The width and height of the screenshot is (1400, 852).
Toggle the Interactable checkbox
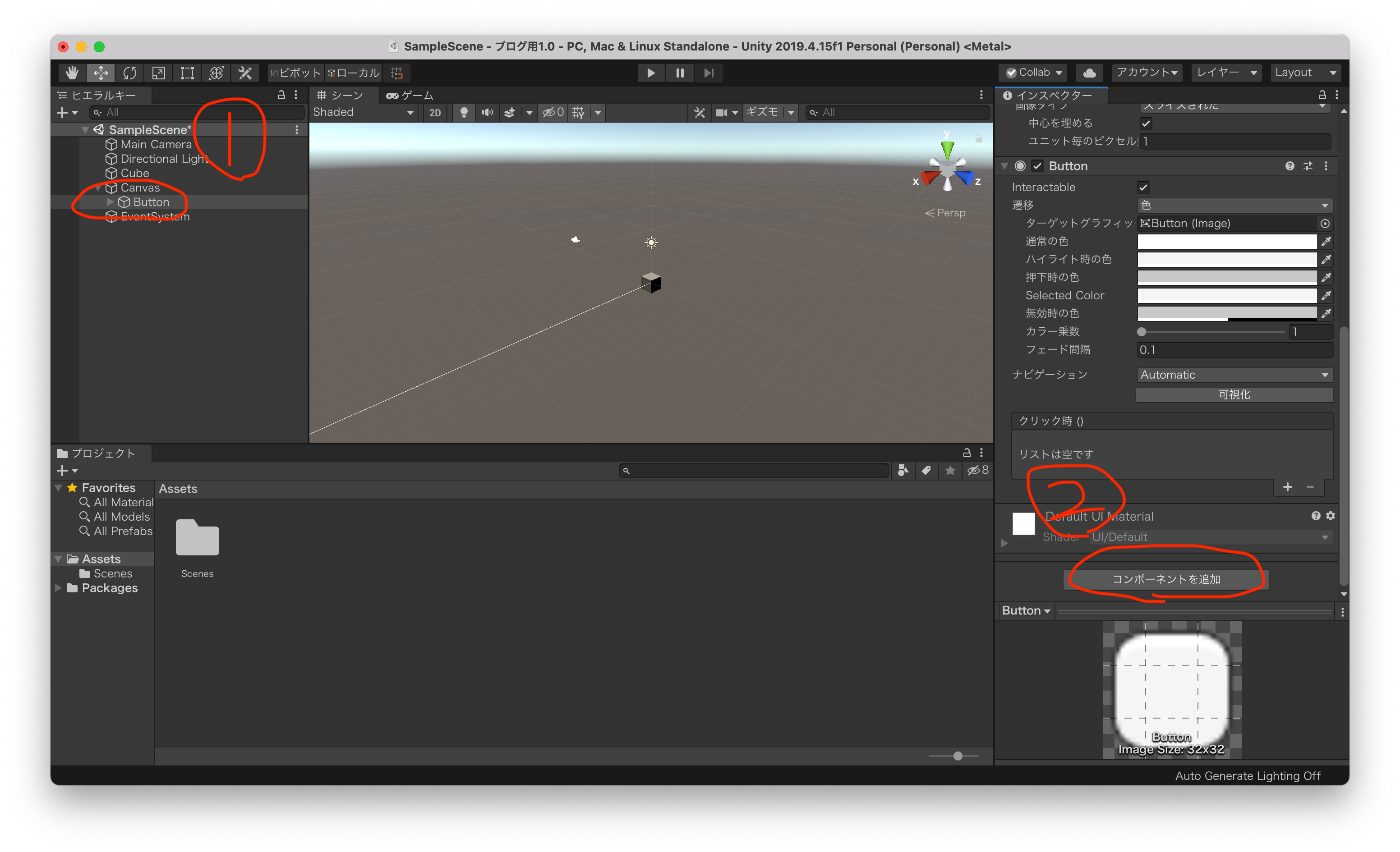click(x=1144, y=187)
